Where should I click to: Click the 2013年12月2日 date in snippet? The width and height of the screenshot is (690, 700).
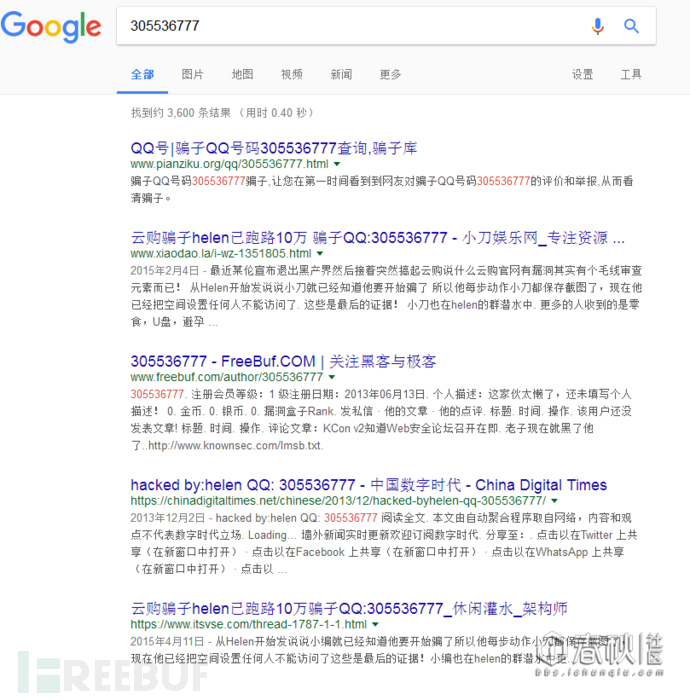(x=167, y=518)
